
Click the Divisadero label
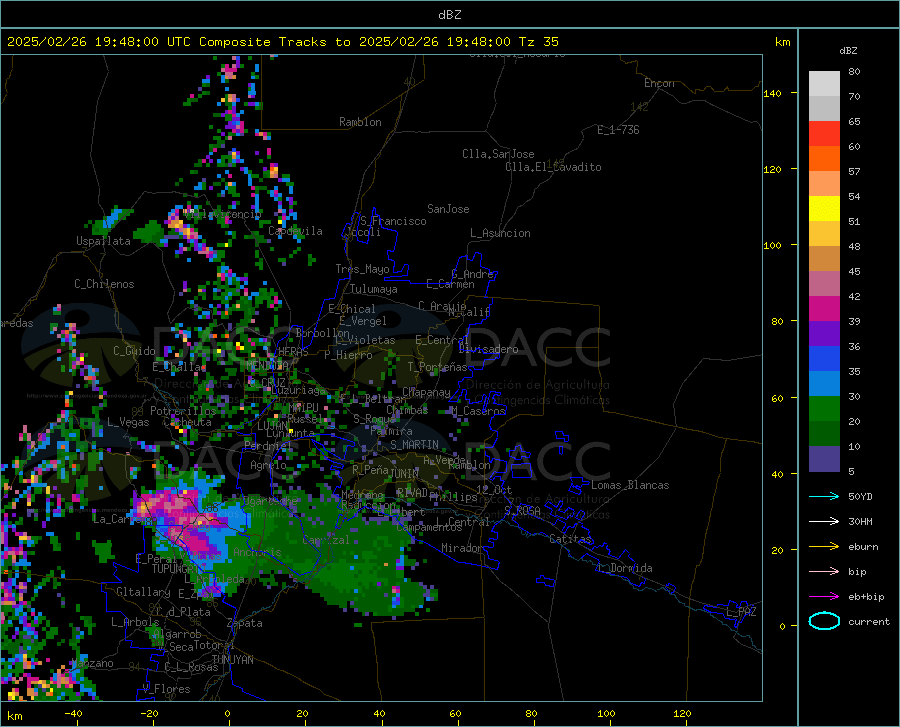click(488, 349)
